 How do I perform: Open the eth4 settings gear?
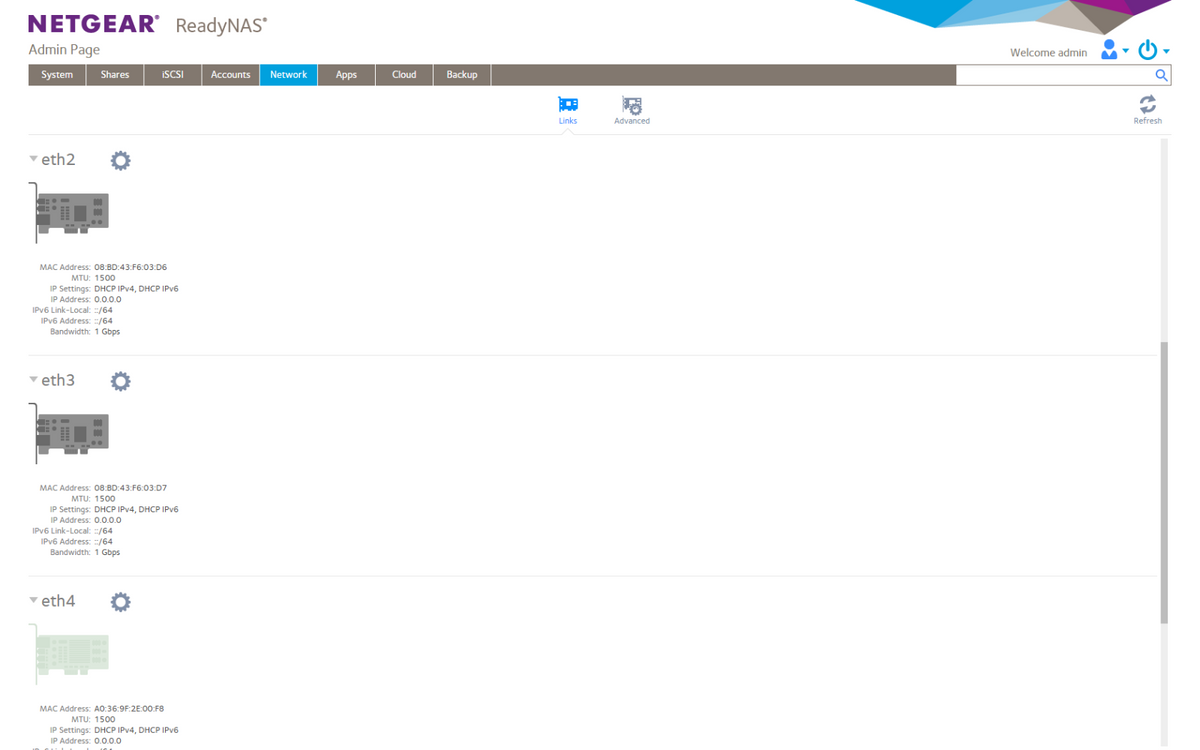click(x=120, y=602)
